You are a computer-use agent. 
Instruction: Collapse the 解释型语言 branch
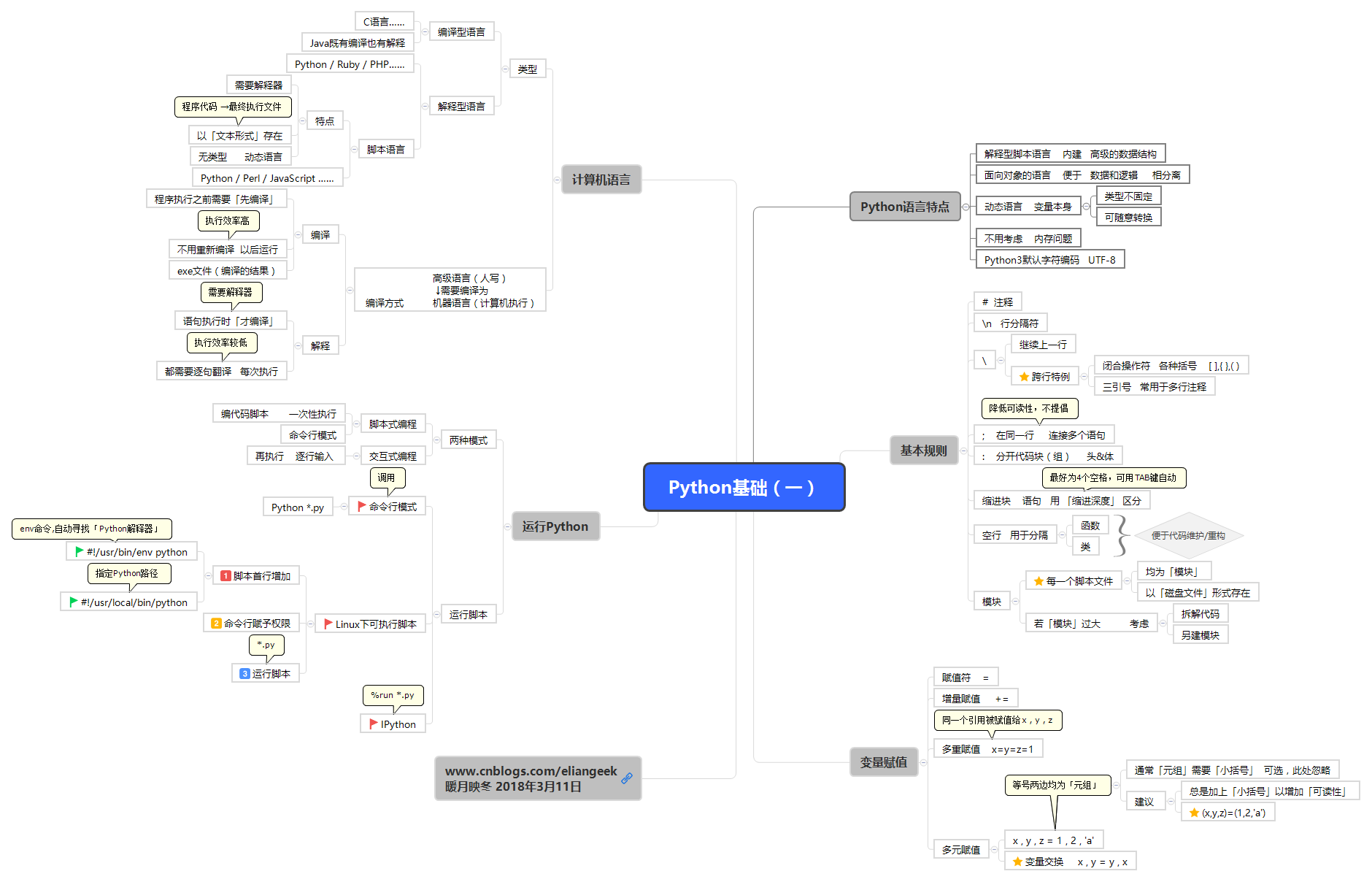[425, 106]
